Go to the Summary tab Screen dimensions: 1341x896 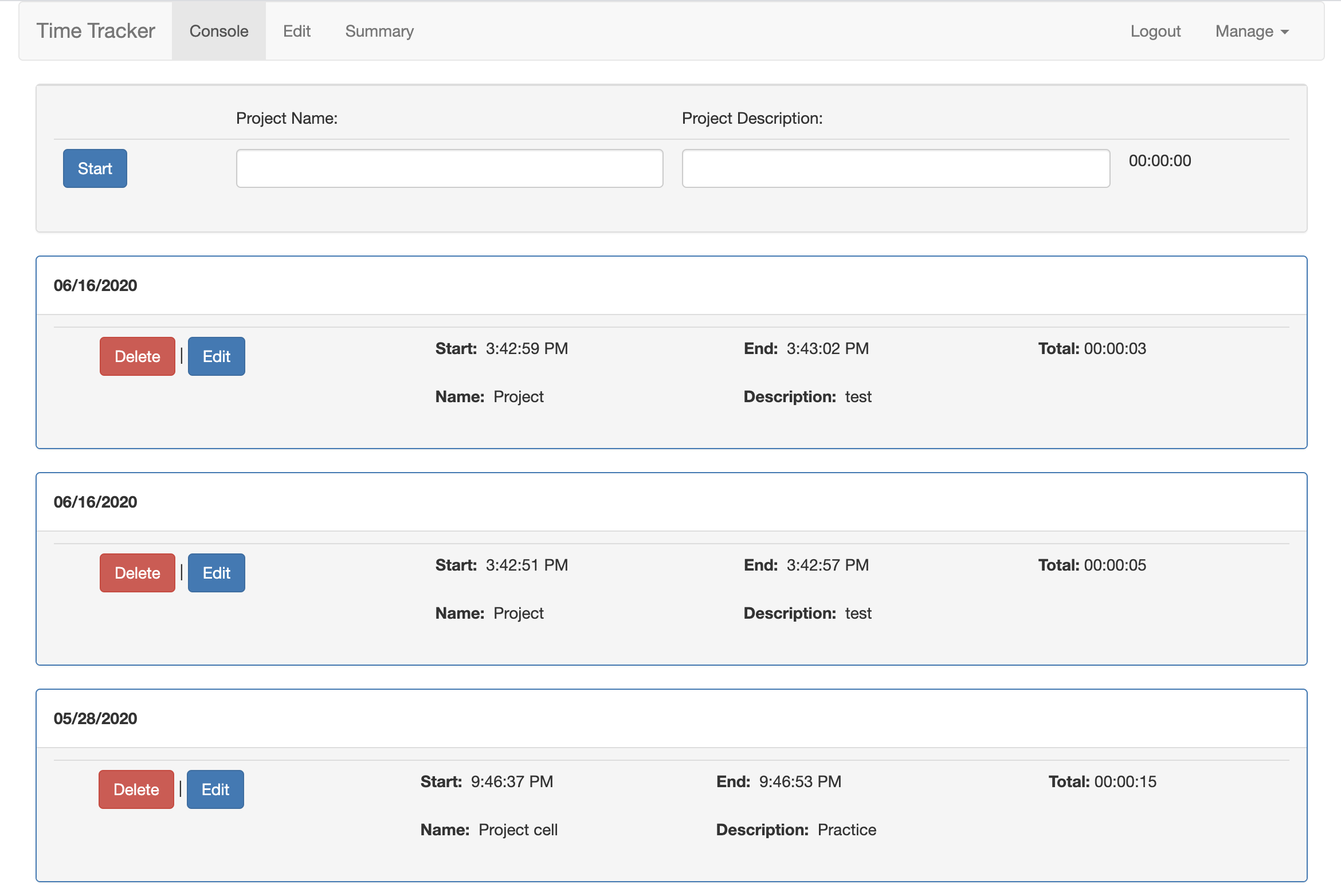[379, 31]
